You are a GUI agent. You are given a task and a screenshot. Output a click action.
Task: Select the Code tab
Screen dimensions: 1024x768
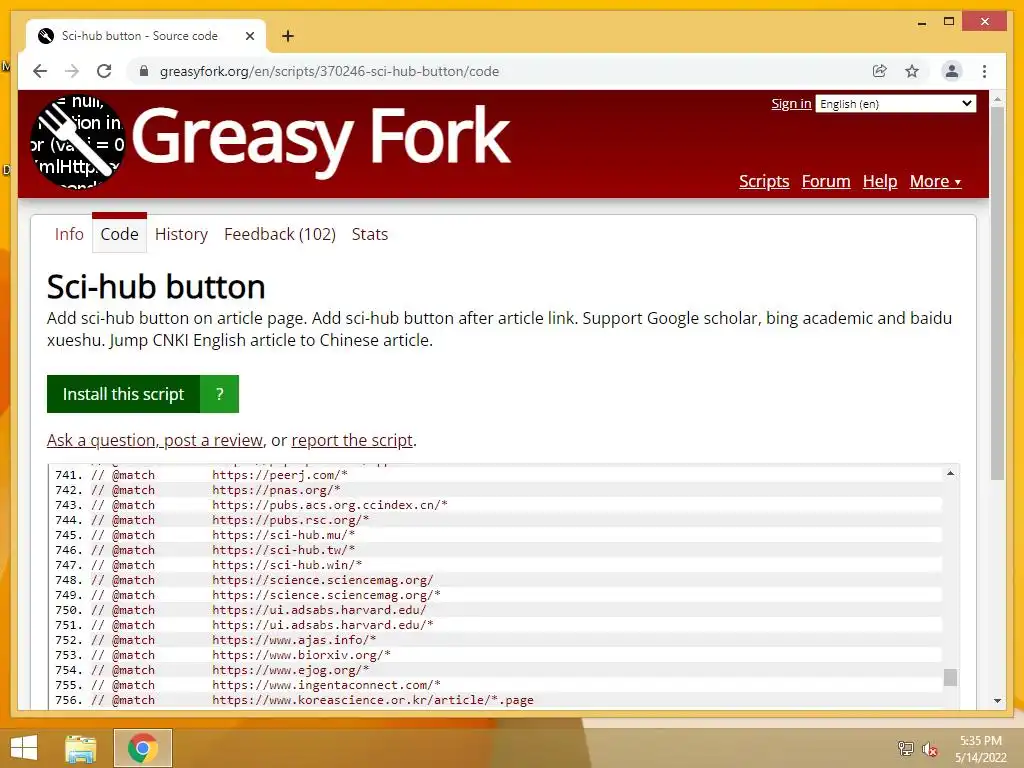coord(120,234)
